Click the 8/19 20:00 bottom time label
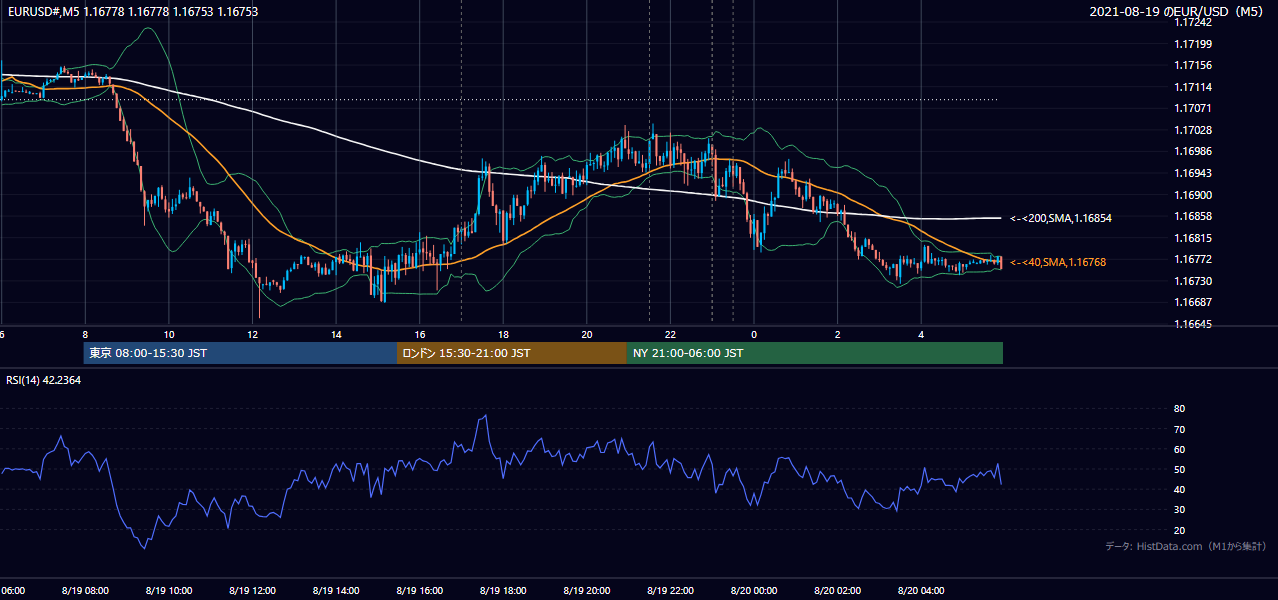 click(586, 590)
